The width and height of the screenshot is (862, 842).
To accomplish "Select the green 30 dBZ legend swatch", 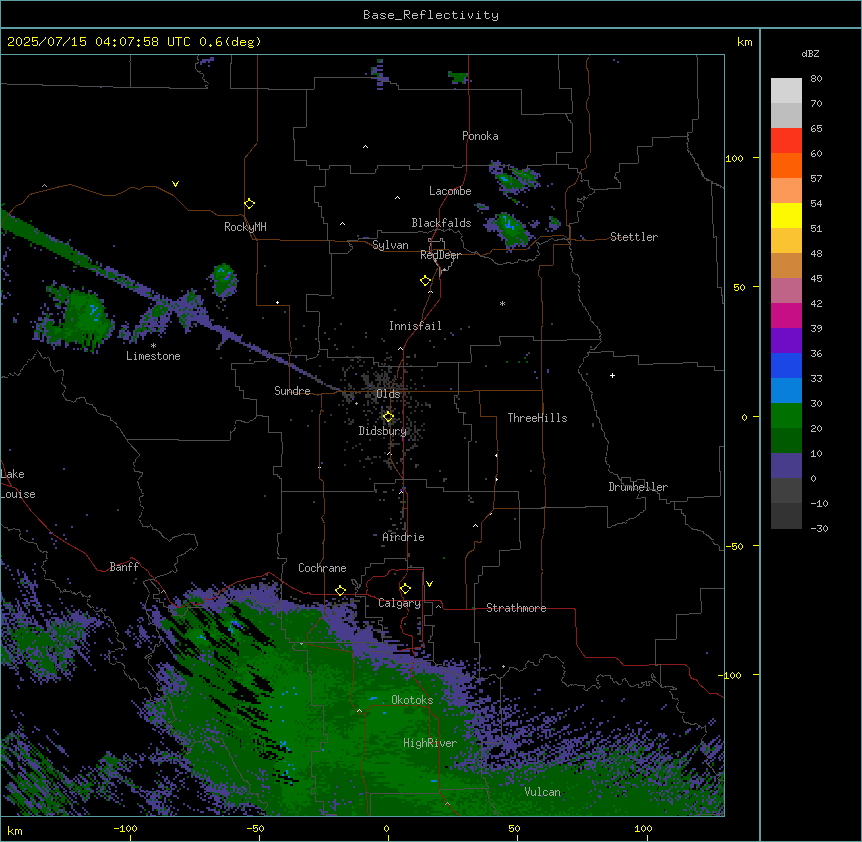I will pos(786,416).
